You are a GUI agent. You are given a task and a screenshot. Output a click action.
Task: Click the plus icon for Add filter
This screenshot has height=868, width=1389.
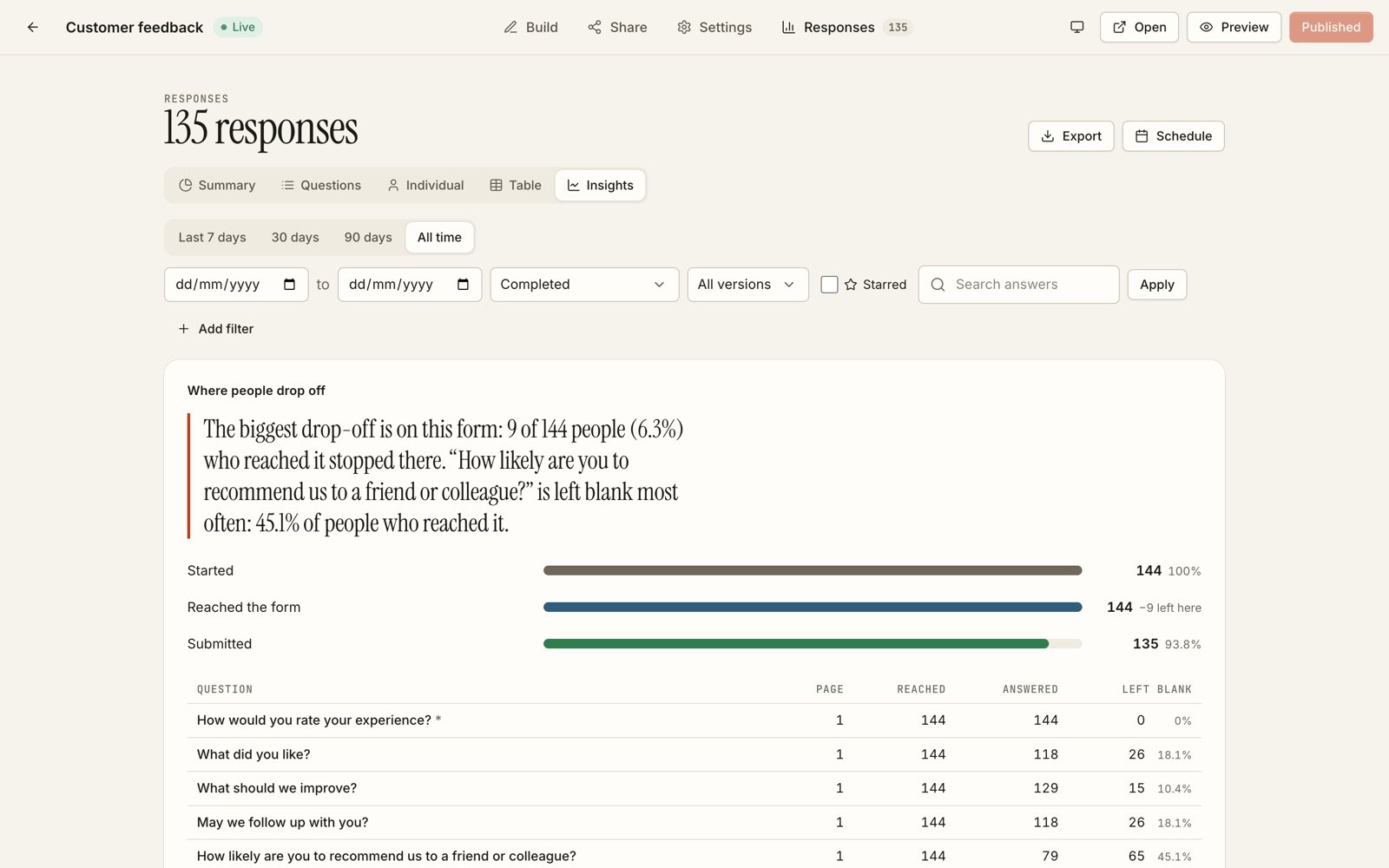coord(183,329)
